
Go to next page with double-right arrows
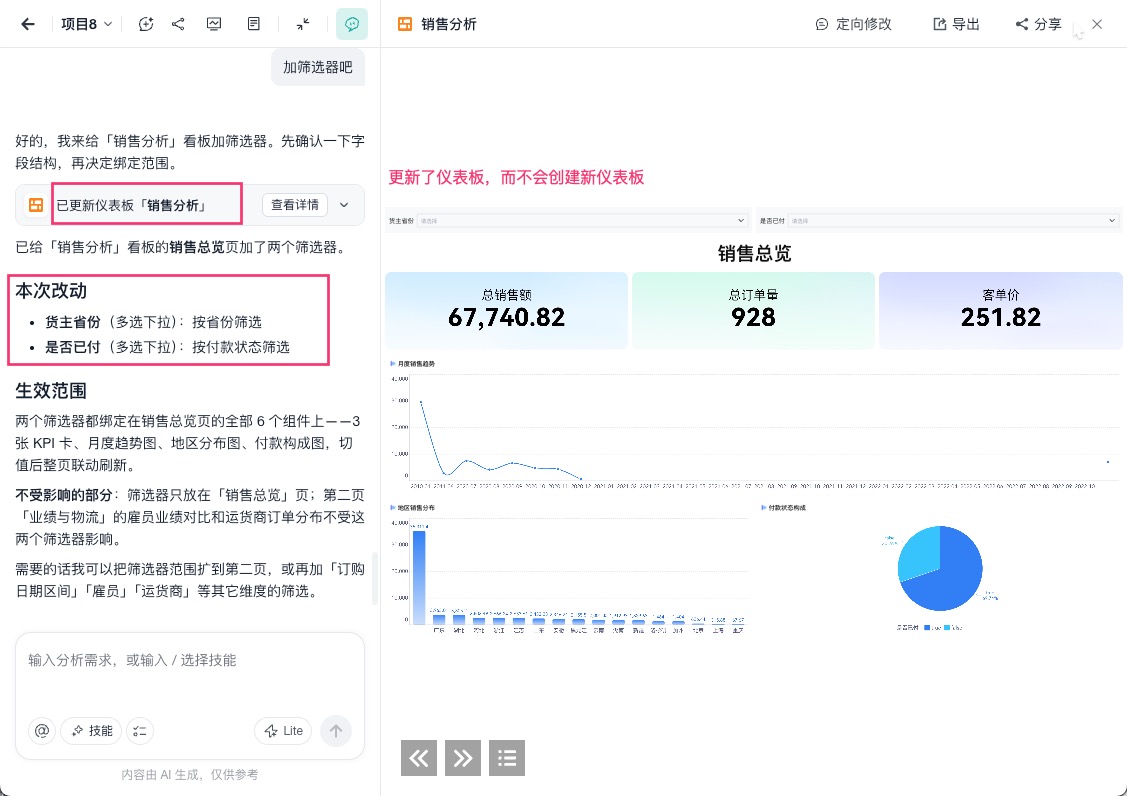pyautogui.click(x=463, y=758)
